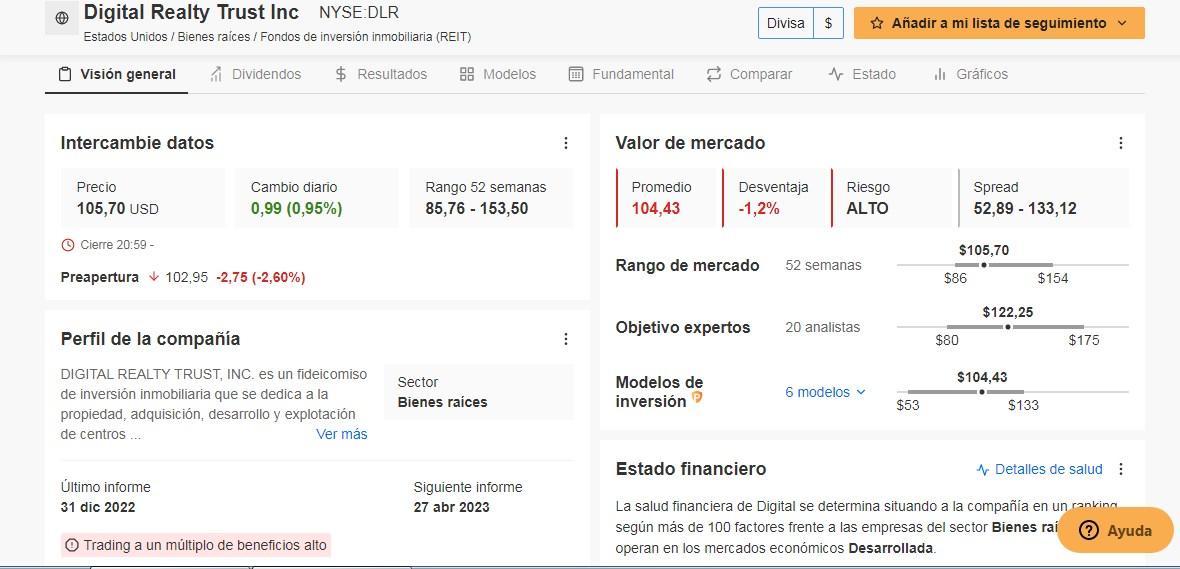Click the Promedio 104,43 value
Screen dimensions: 1180x569
coord(655,208)
